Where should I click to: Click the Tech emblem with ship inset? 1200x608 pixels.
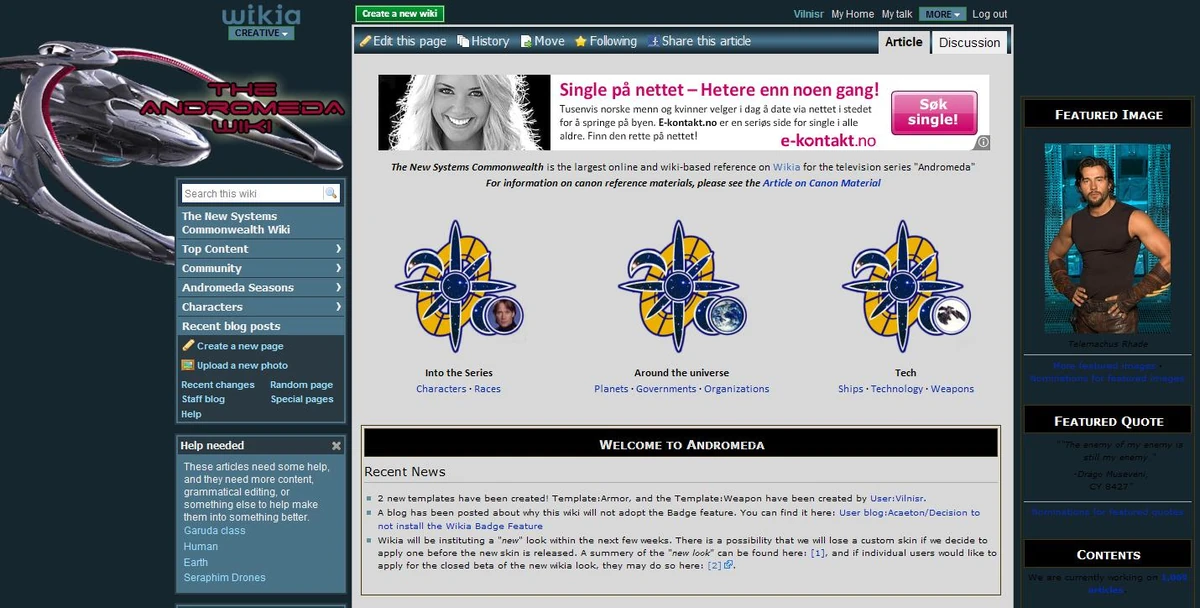point(903,285)
